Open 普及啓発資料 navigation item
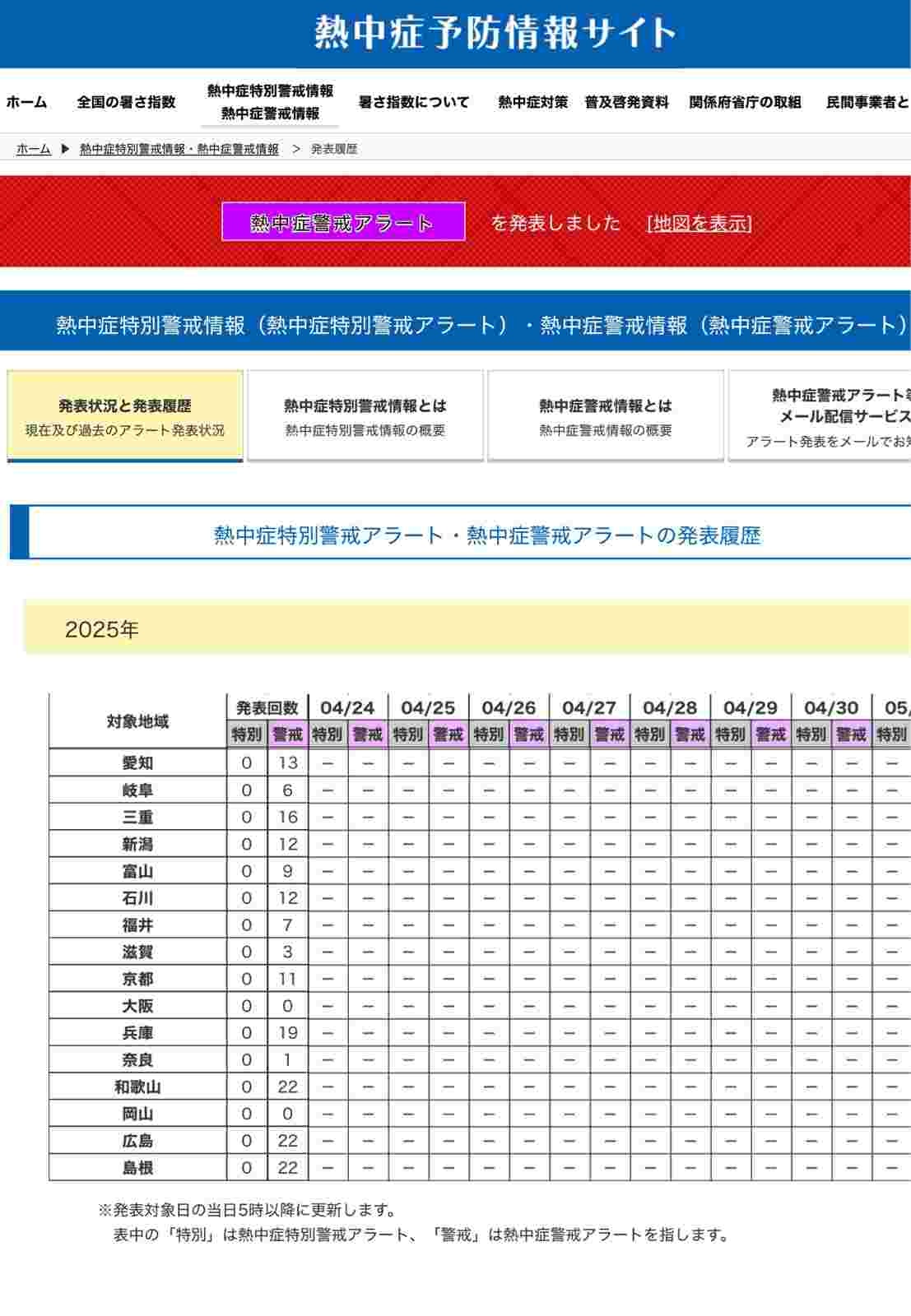The height and width of the screenshot is (1316, 911). [626, 102]
